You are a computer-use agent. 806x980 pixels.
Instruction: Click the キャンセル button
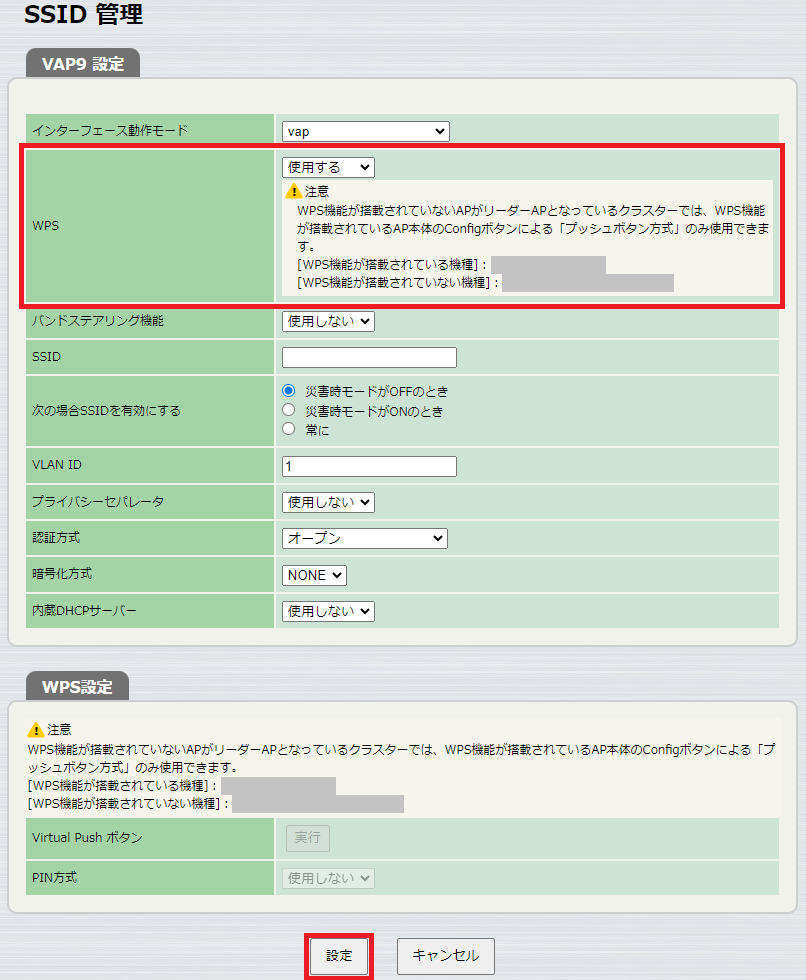coord(444,956)
